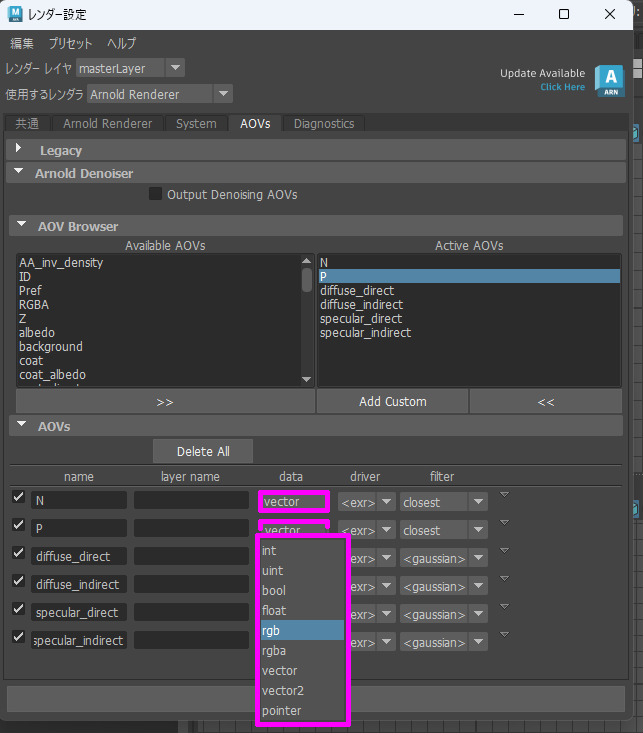Choose int from data type list
643x733 pixels.
tap(303, 551)
